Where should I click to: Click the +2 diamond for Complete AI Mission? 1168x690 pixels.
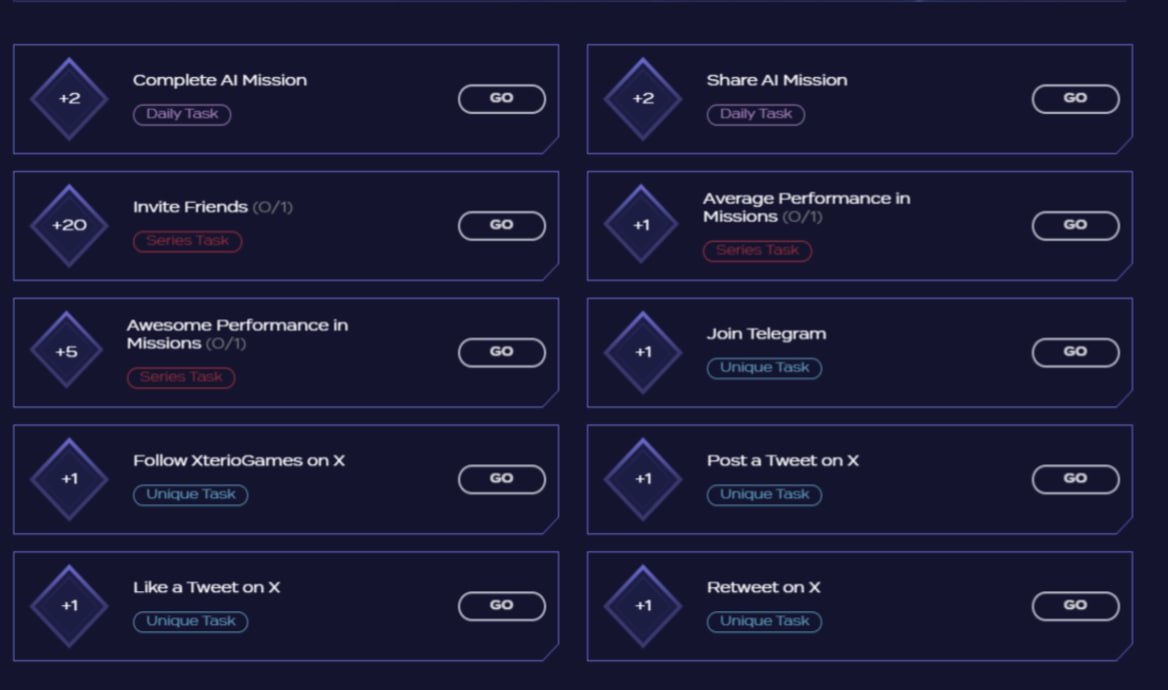coord(69,98)
